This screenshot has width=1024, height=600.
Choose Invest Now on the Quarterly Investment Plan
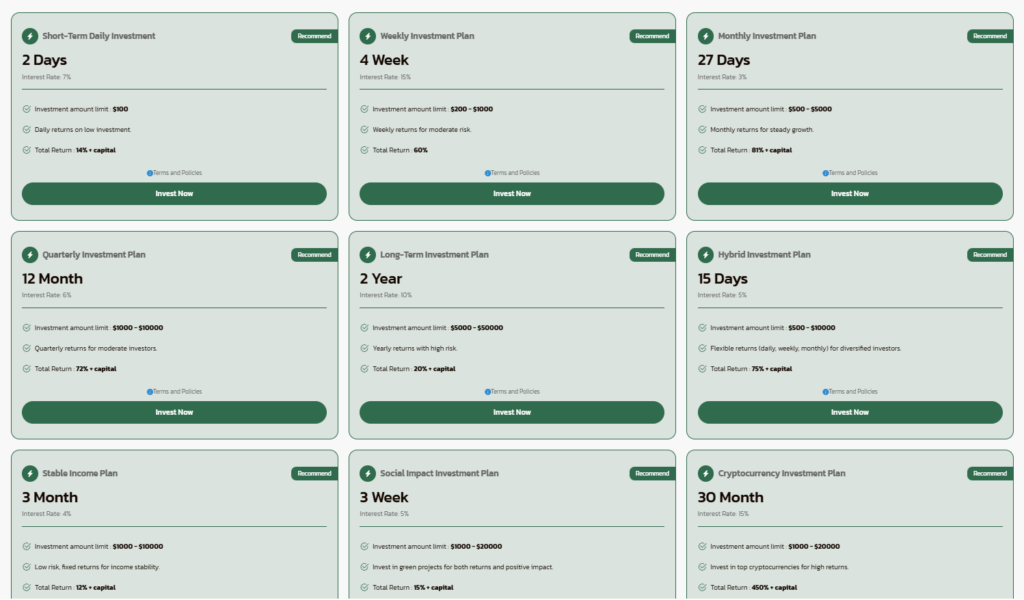point(174,412)
